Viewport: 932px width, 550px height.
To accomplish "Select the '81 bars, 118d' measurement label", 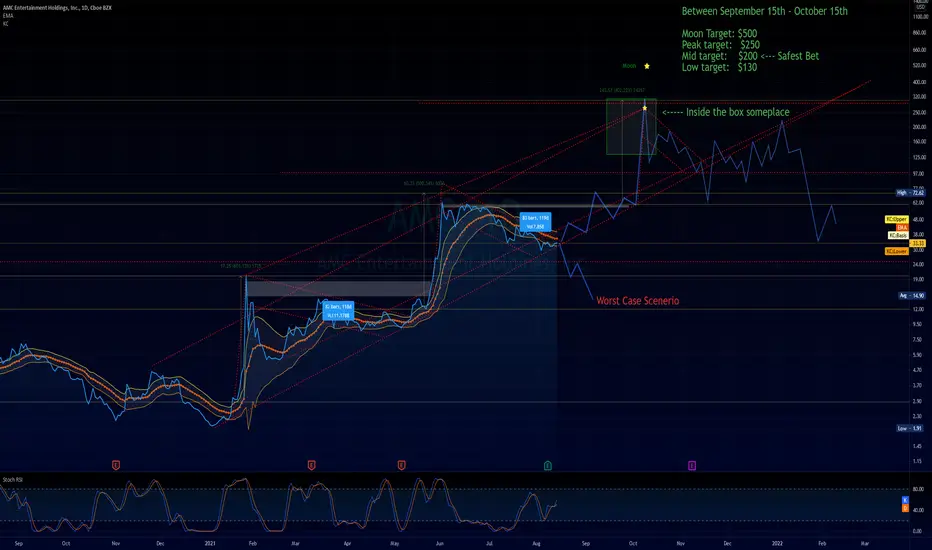I will click(338, 310).
